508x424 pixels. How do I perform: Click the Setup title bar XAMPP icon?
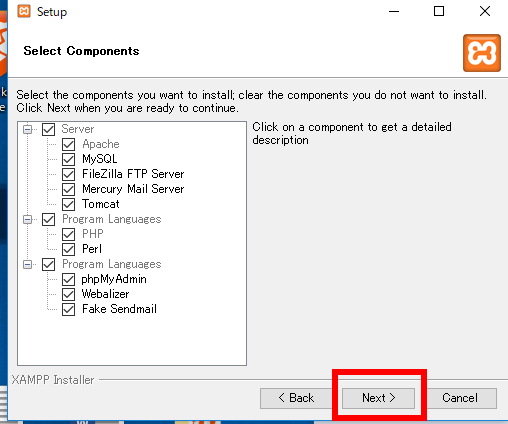24,11
